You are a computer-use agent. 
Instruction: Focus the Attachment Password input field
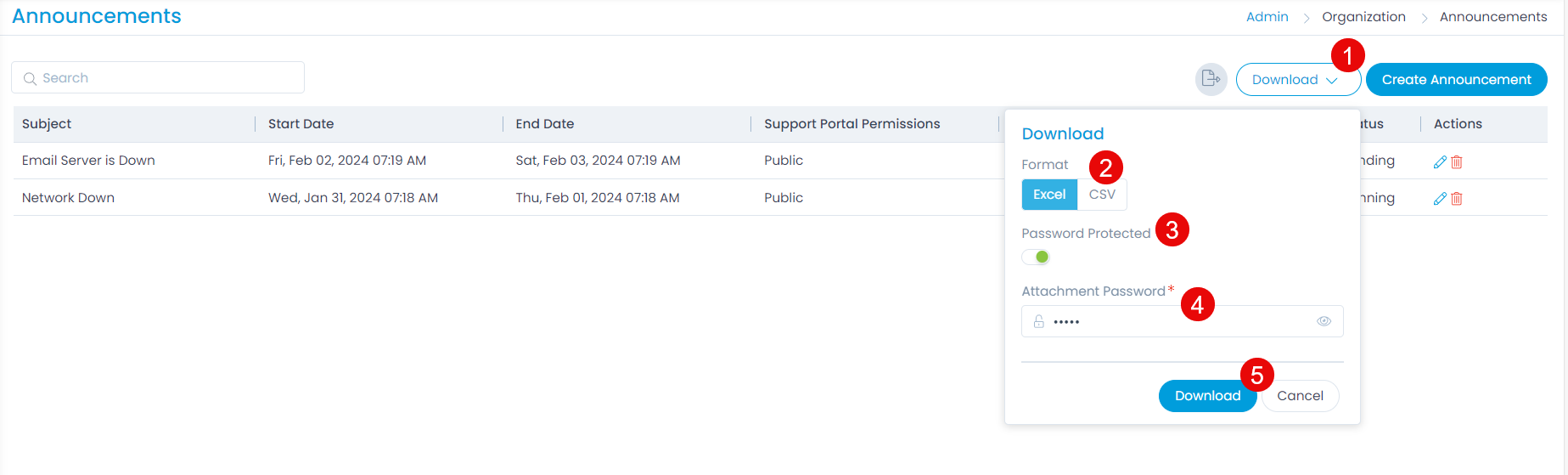pyautogui.click(x=1180, y=321)
